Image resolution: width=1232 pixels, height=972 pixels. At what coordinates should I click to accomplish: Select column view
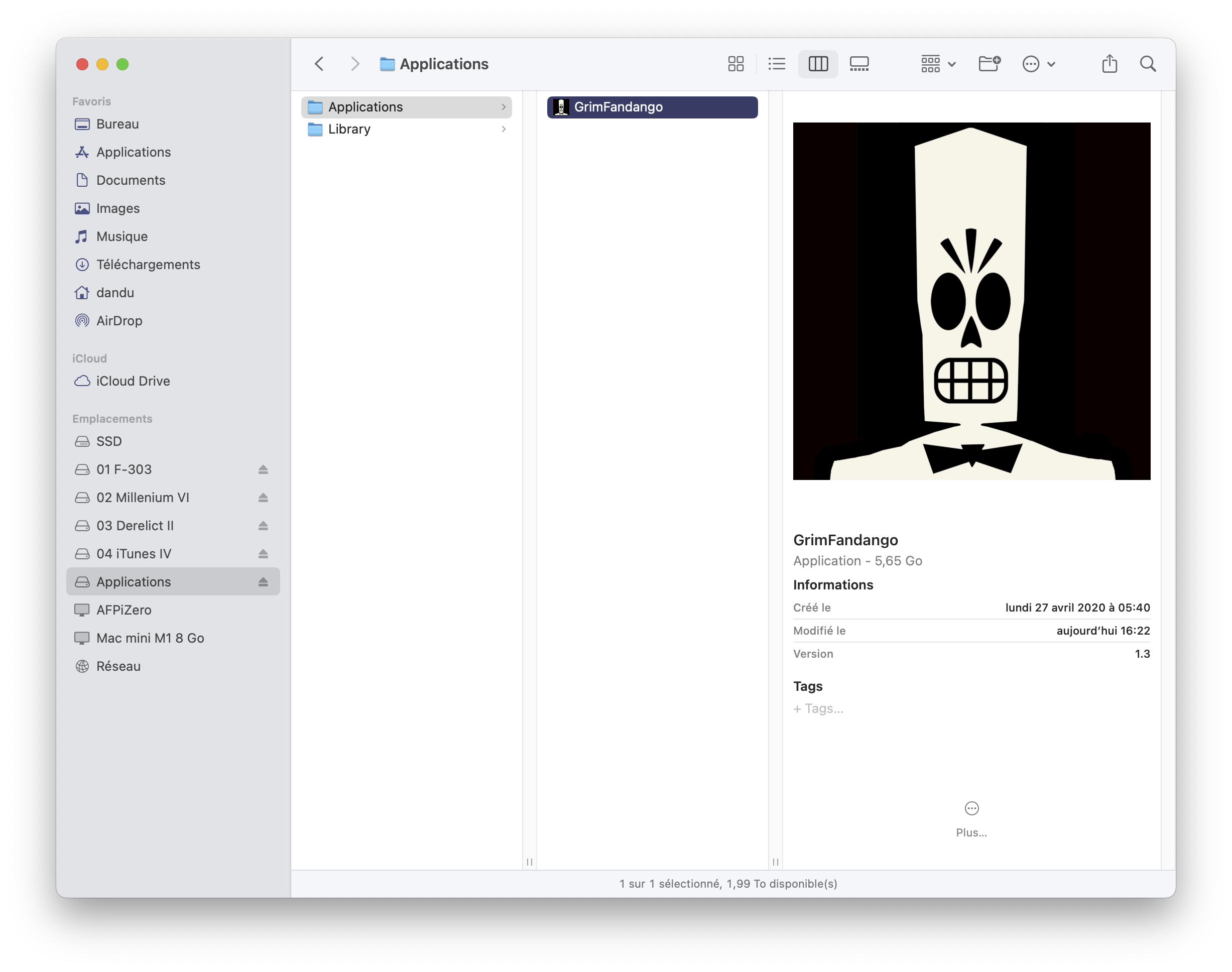(818, 64)
